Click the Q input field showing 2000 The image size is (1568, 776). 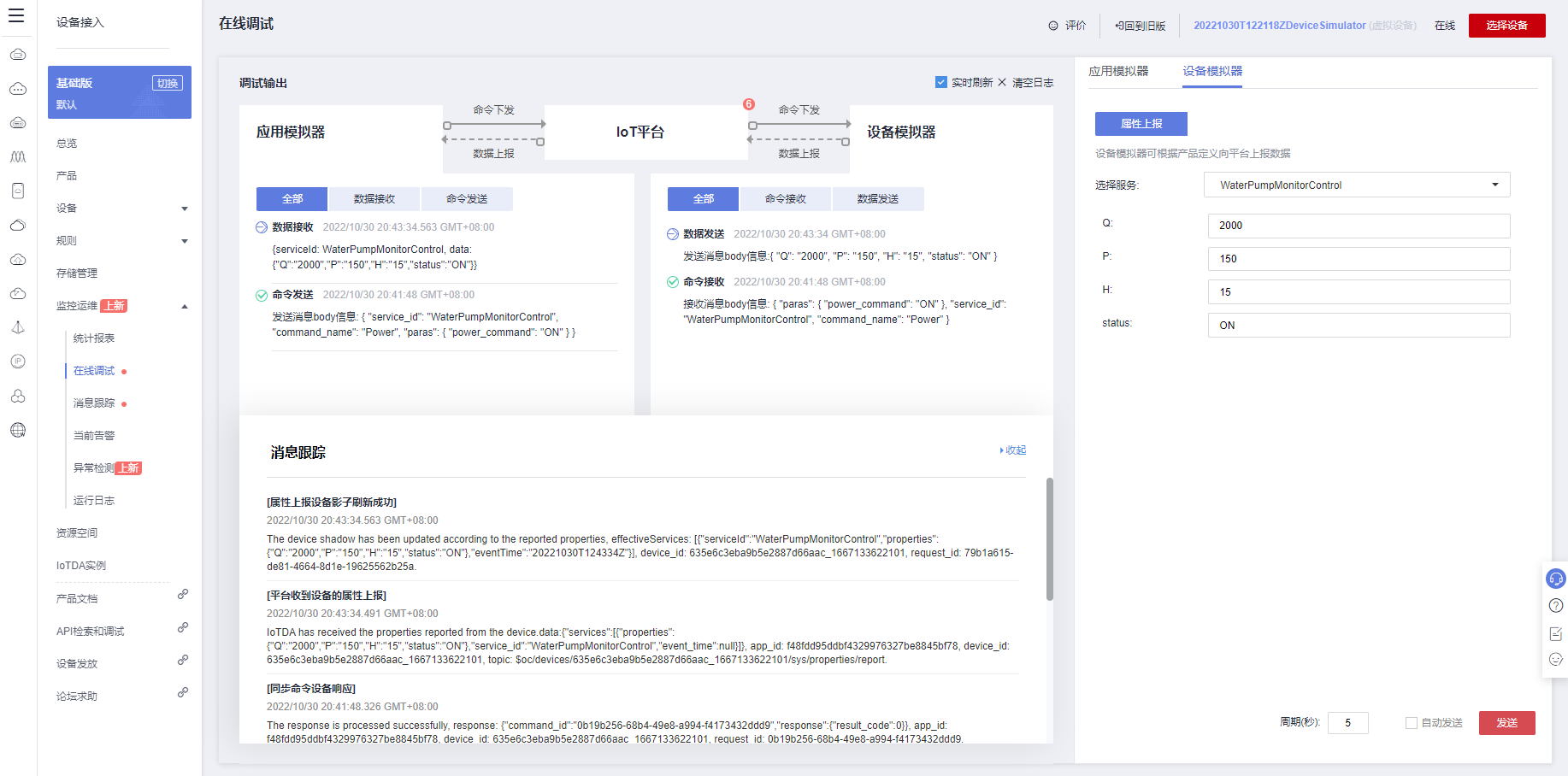(x=1359, y=226)
